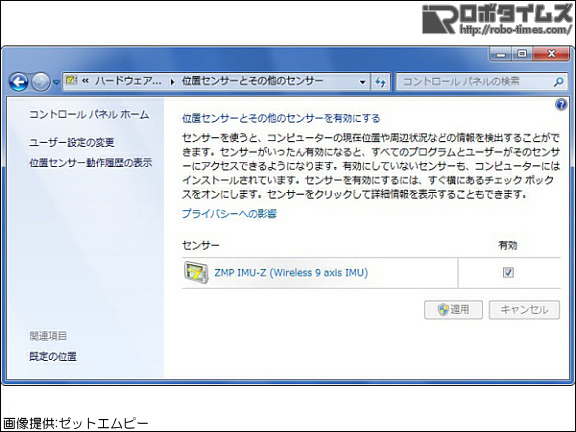576x432 pixels.
Task: Click the greyed Forward arrow button
Action: (40, 82)
